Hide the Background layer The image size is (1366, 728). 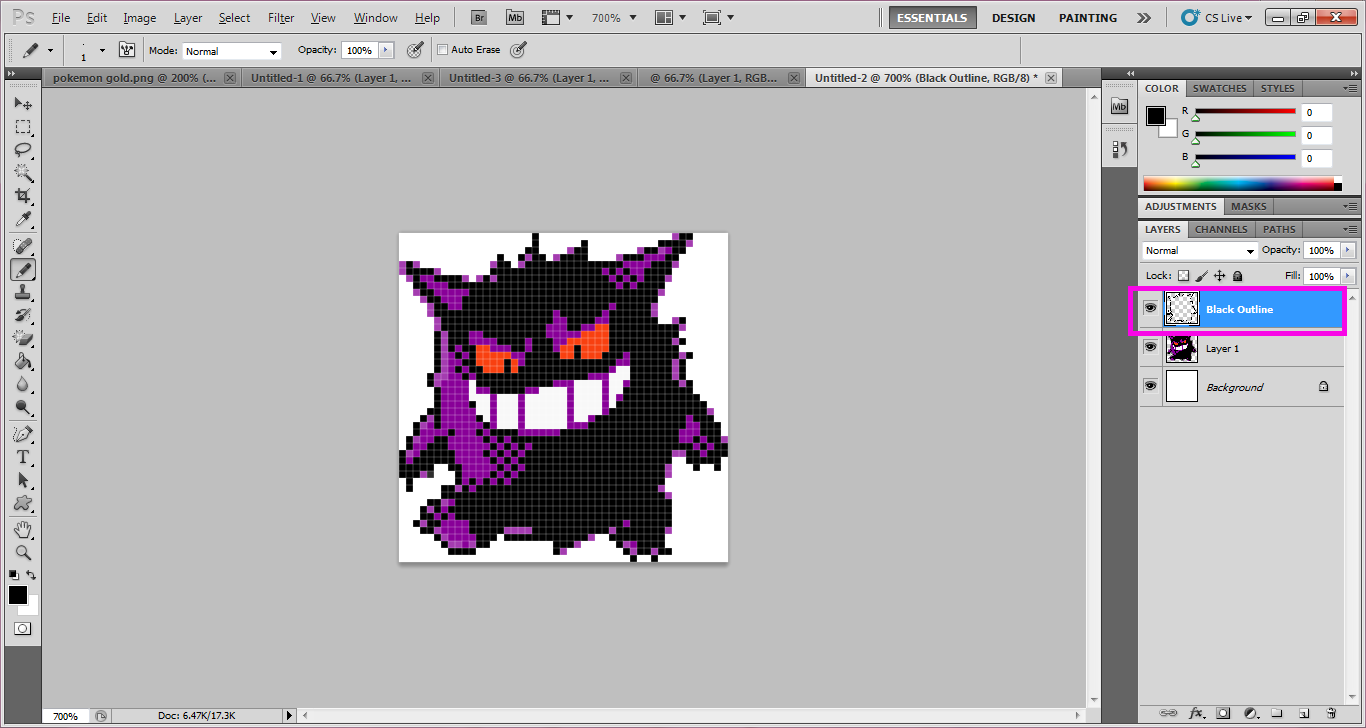[x=1151, y=385]
